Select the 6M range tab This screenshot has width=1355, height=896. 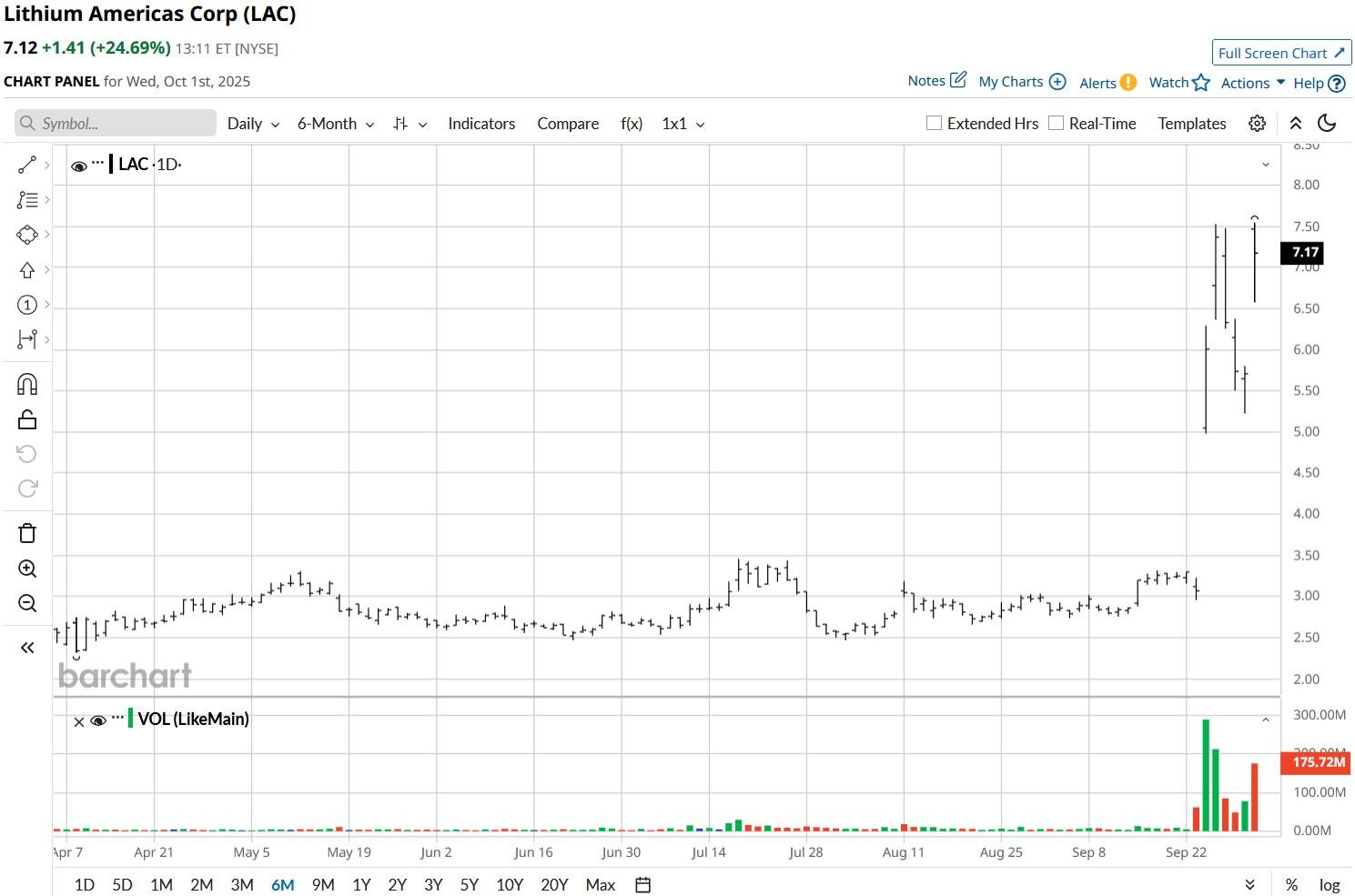coord(282,885)
